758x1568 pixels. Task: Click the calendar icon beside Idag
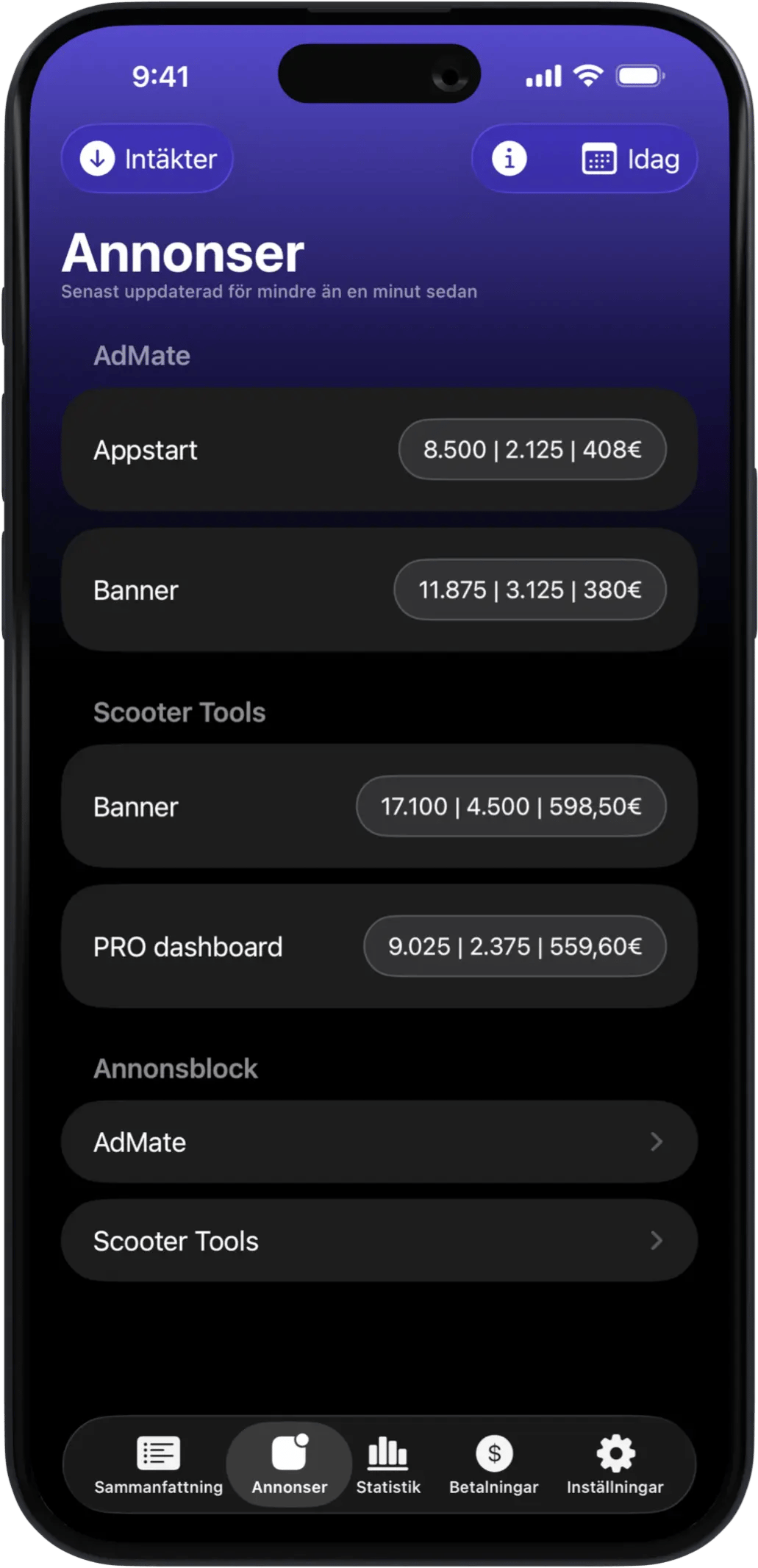[x=598, y=160]
